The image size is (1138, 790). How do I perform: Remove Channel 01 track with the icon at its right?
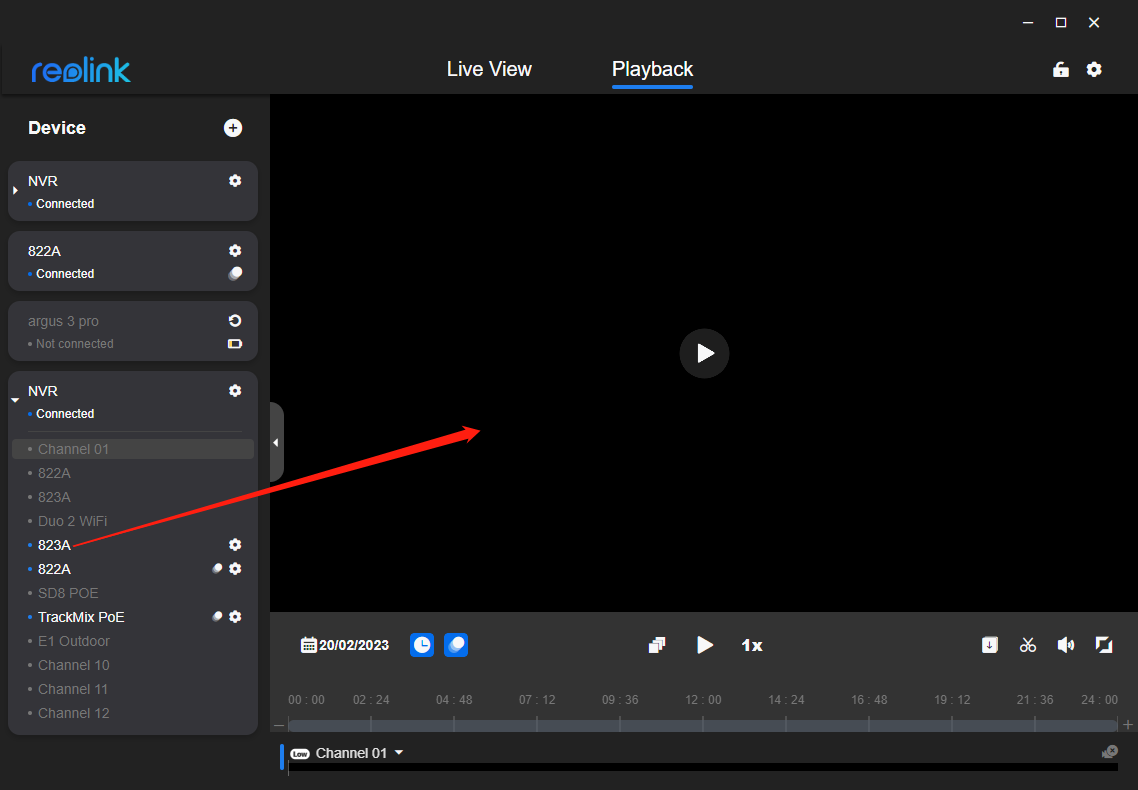1110,752
